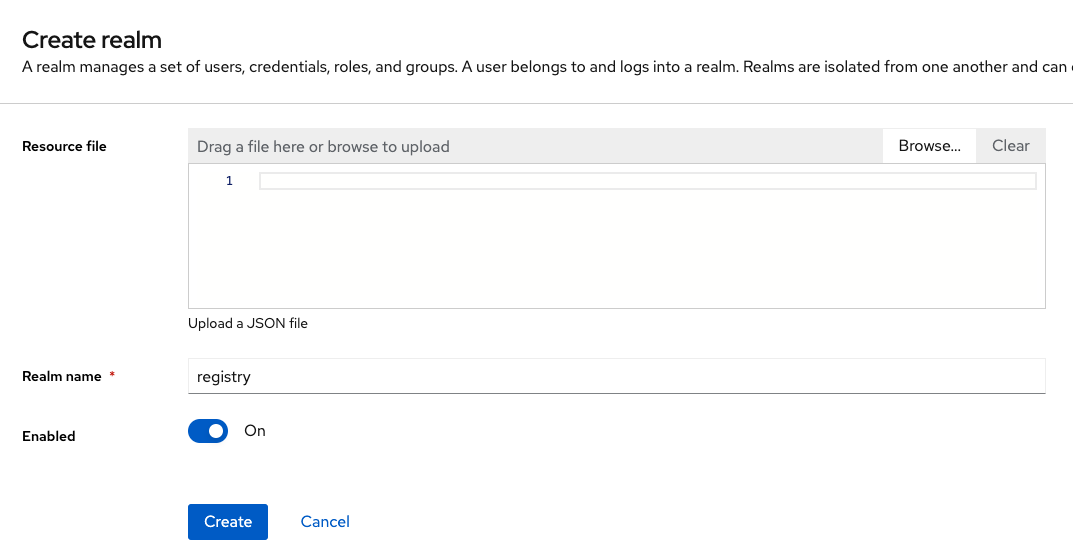Click the white knob of the Enabled switch
The width and height of the screenshot is (1073, 560).
click(x=216, y=431)
